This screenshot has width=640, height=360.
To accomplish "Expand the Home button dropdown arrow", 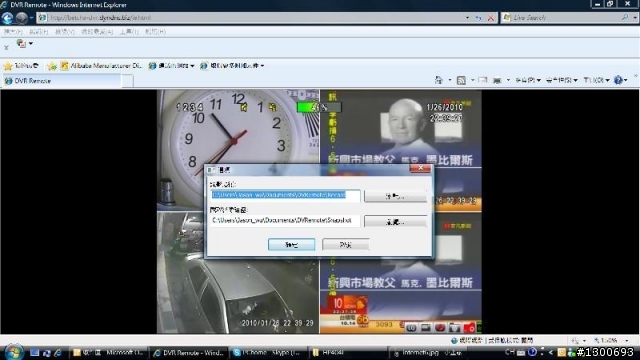I will [450, 80].
